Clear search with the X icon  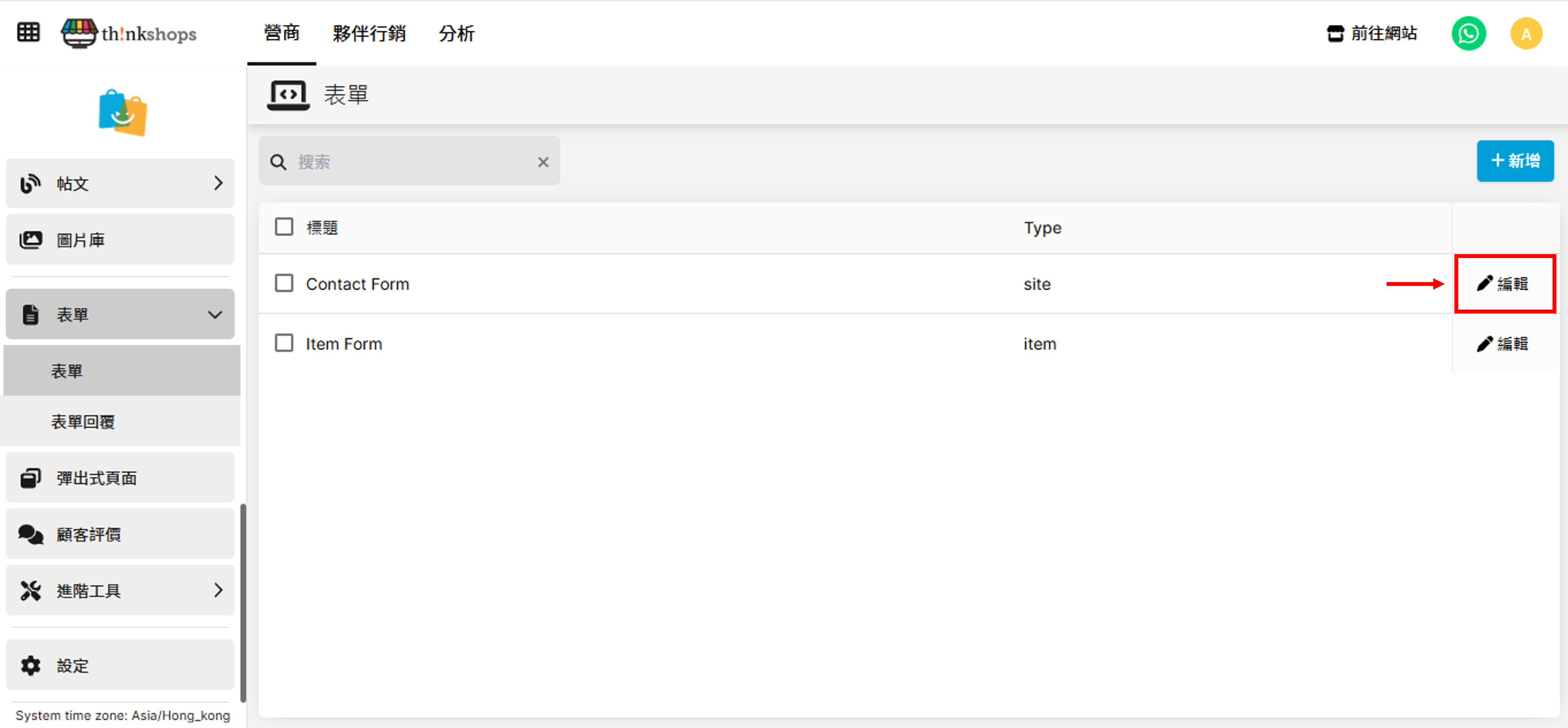543,162
